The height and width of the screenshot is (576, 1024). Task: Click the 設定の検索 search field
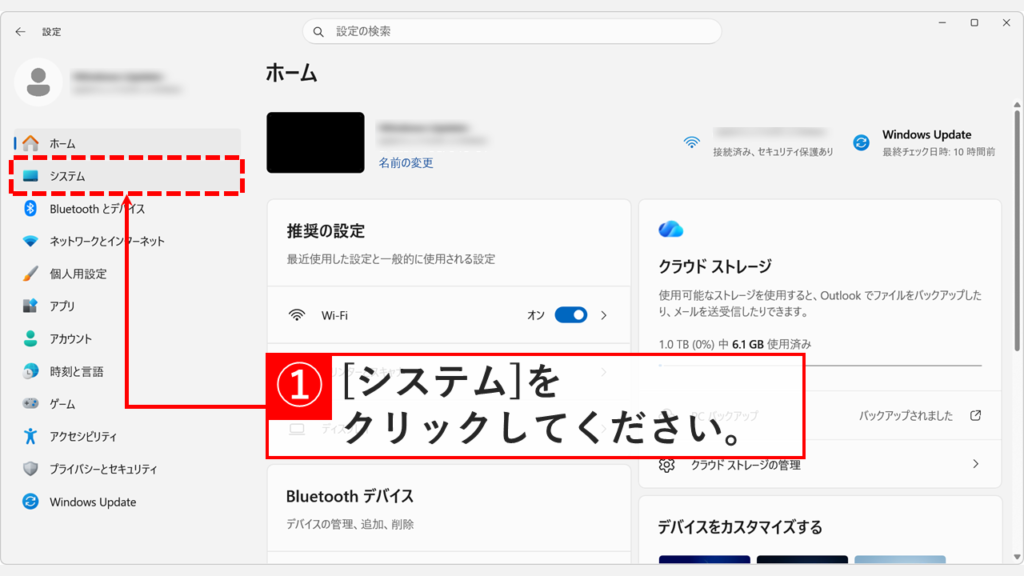pyautogui.click(x=511, y=31)
